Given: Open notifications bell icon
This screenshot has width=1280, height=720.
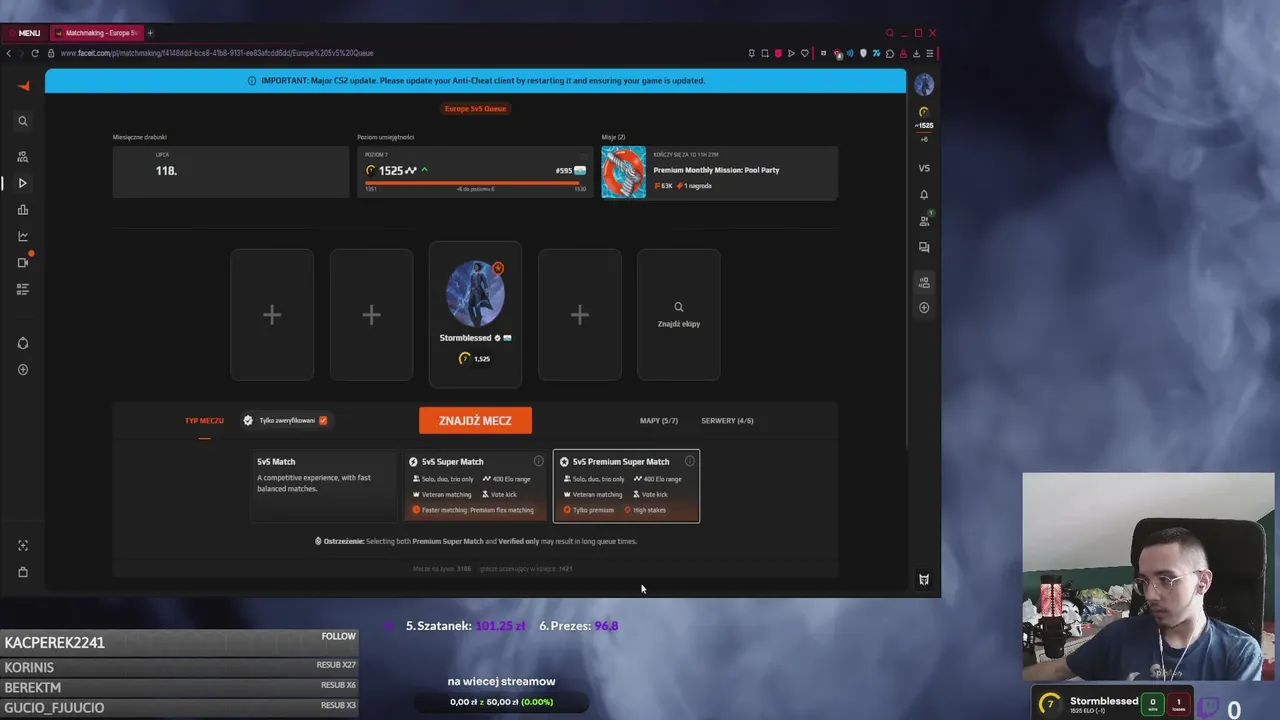Looking at the screenshot, I should tap(924, 194).
